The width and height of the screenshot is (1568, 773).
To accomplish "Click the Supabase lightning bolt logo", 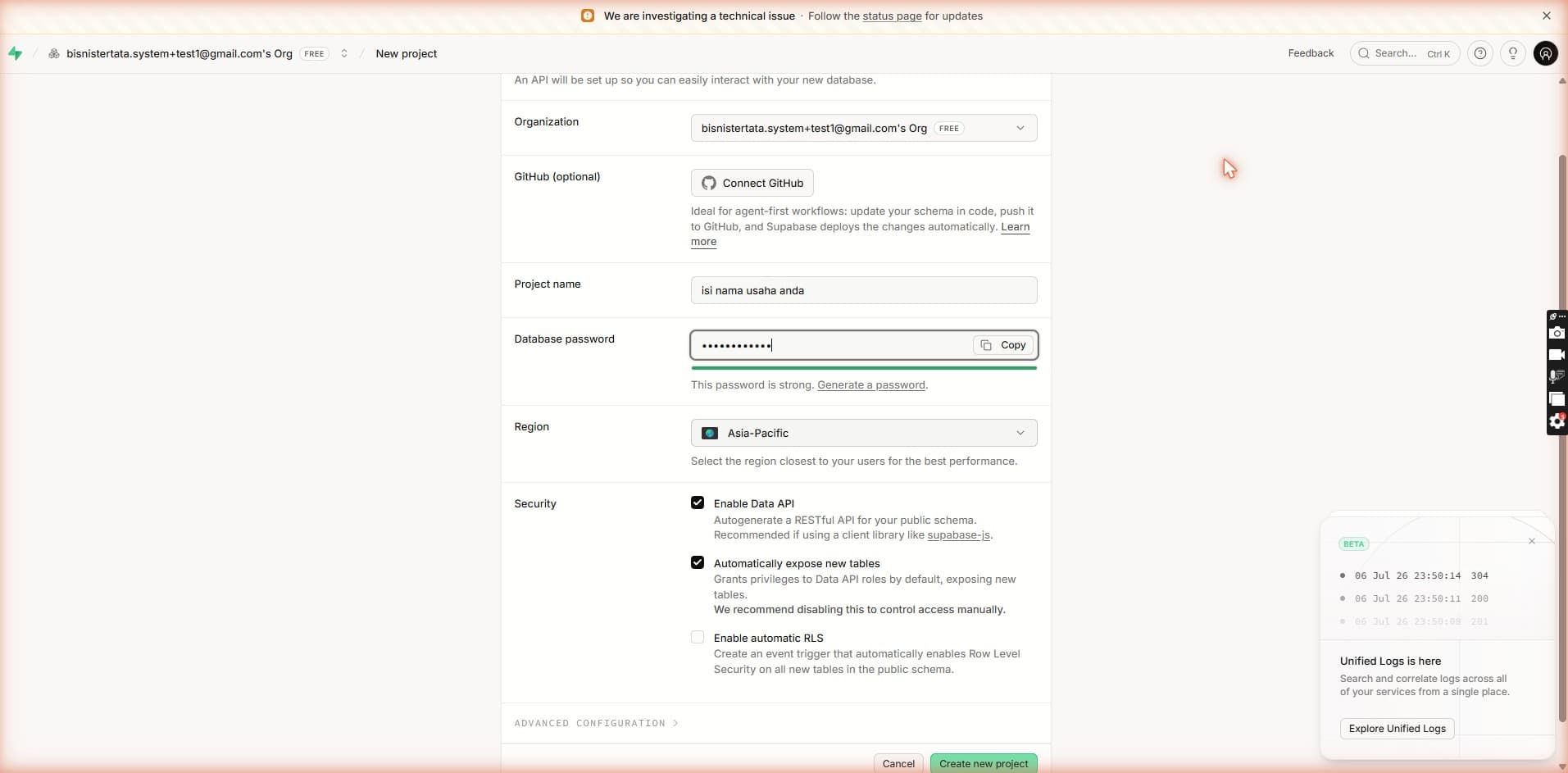I will click(x=16, y=53).
